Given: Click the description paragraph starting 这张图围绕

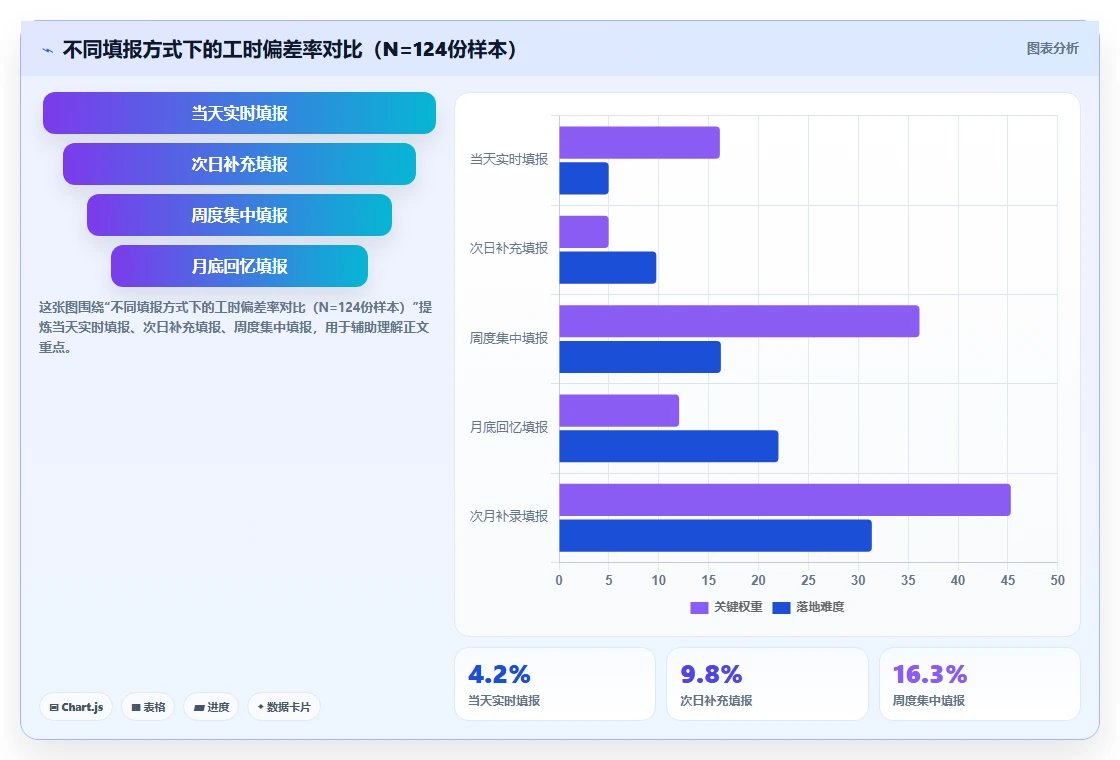Looking at the screenshot, I should 236,327.
